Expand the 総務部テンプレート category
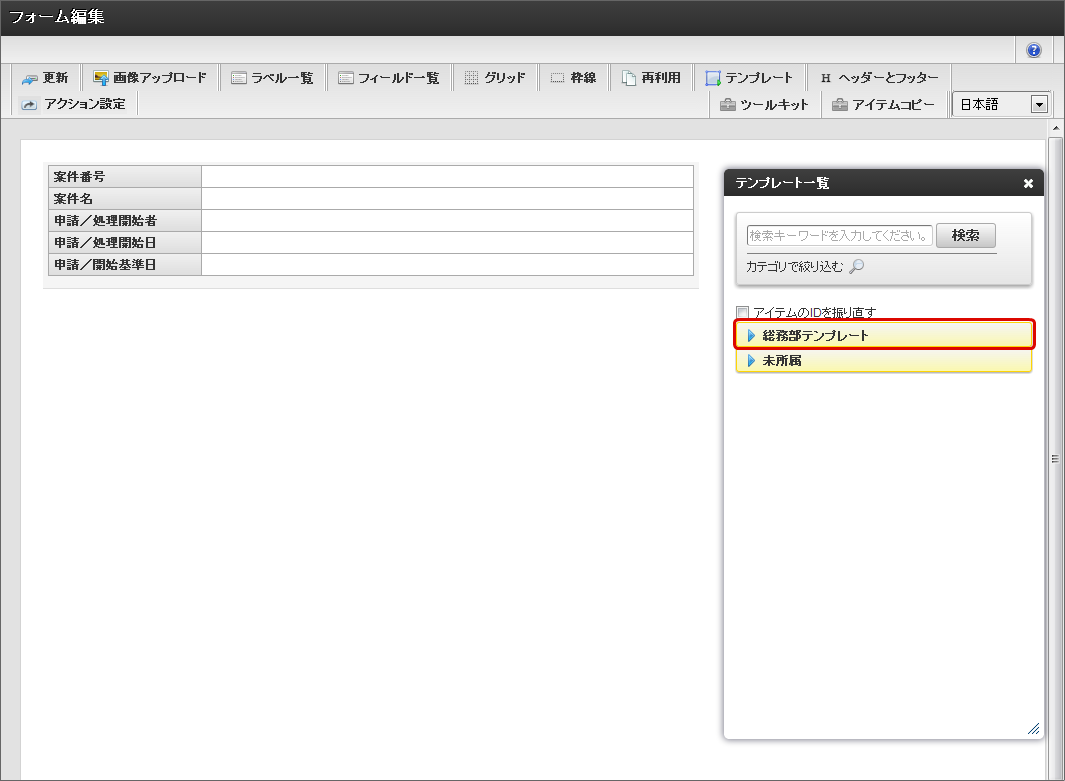Image resolution: width=1065 pixels, height=781 pixels. coord(752,336)
